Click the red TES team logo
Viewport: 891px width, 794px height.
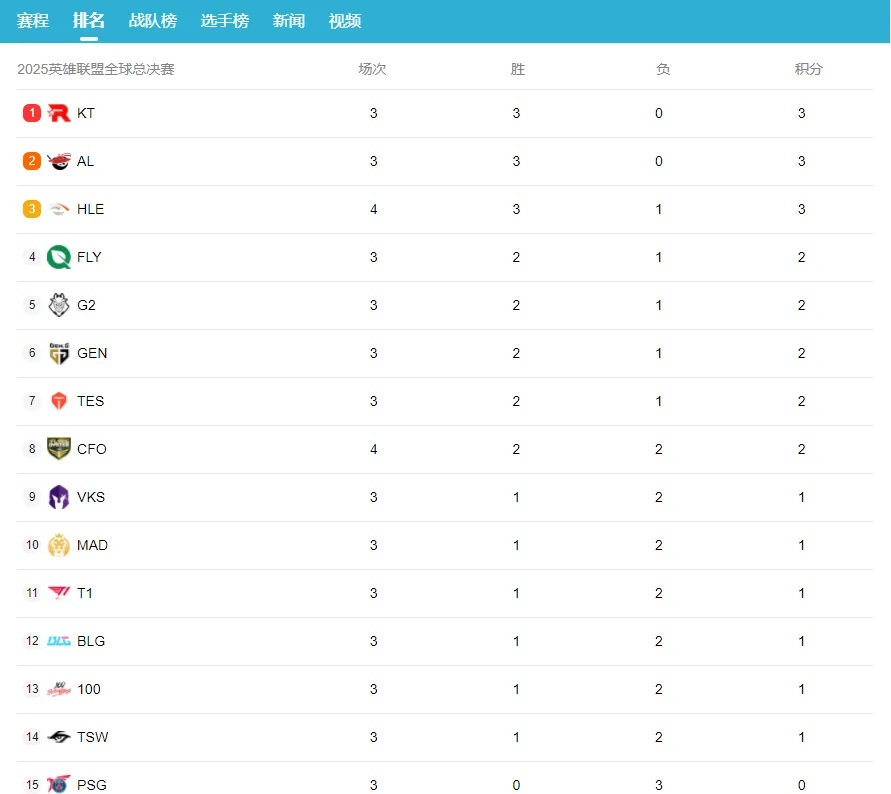pyautogui.click(x=59, y=401)
